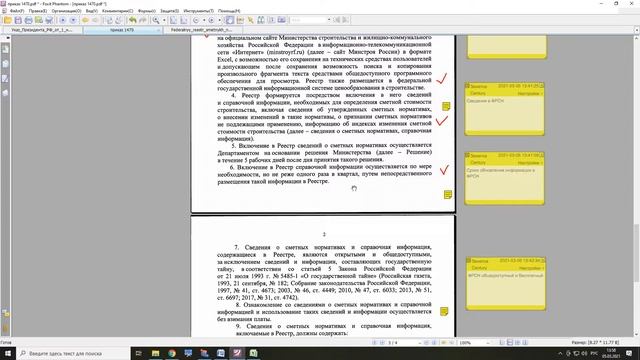The height and width of the screenshot is (360, 640).
Task: Open the Файл menu
Action: (17, 11)
